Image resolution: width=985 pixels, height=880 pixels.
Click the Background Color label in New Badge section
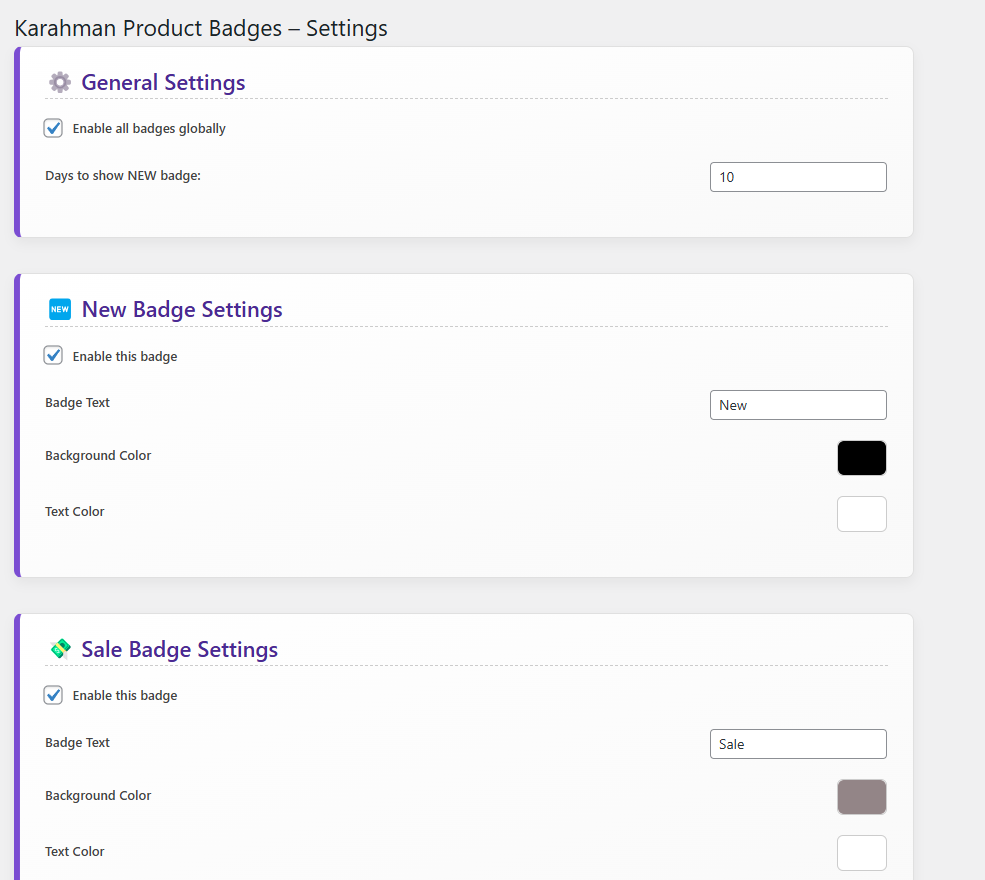(x=98, y=456)
